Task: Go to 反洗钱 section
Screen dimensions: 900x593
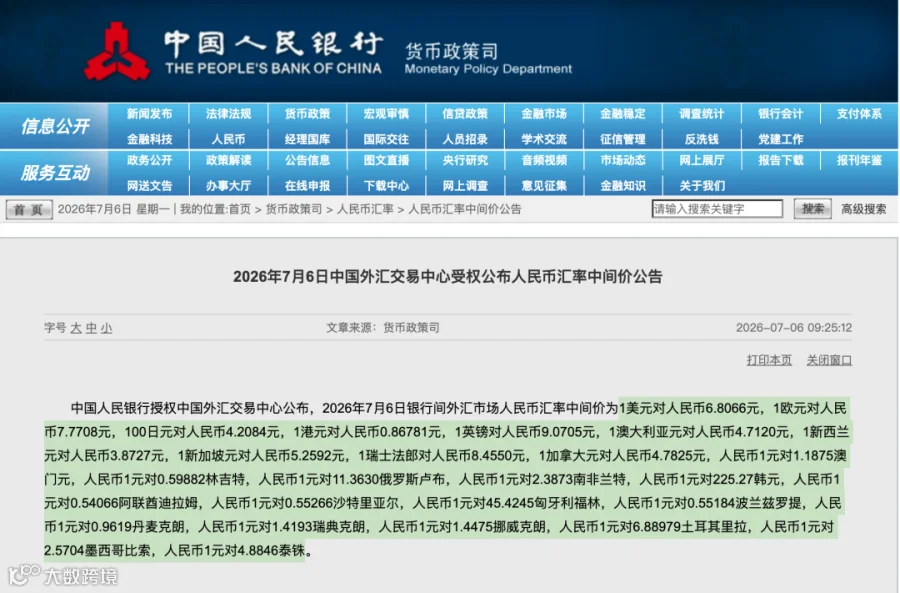Action: [x=701, y=139]
